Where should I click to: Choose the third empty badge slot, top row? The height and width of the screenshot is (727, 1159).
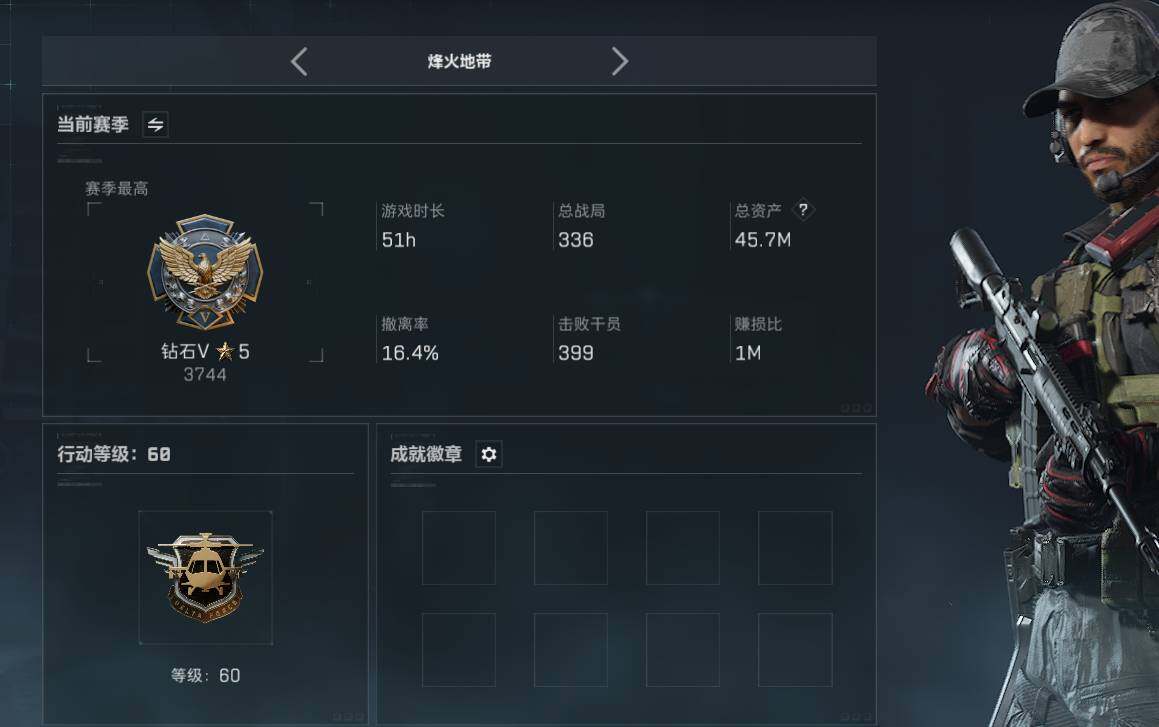(x=683, y=547)
